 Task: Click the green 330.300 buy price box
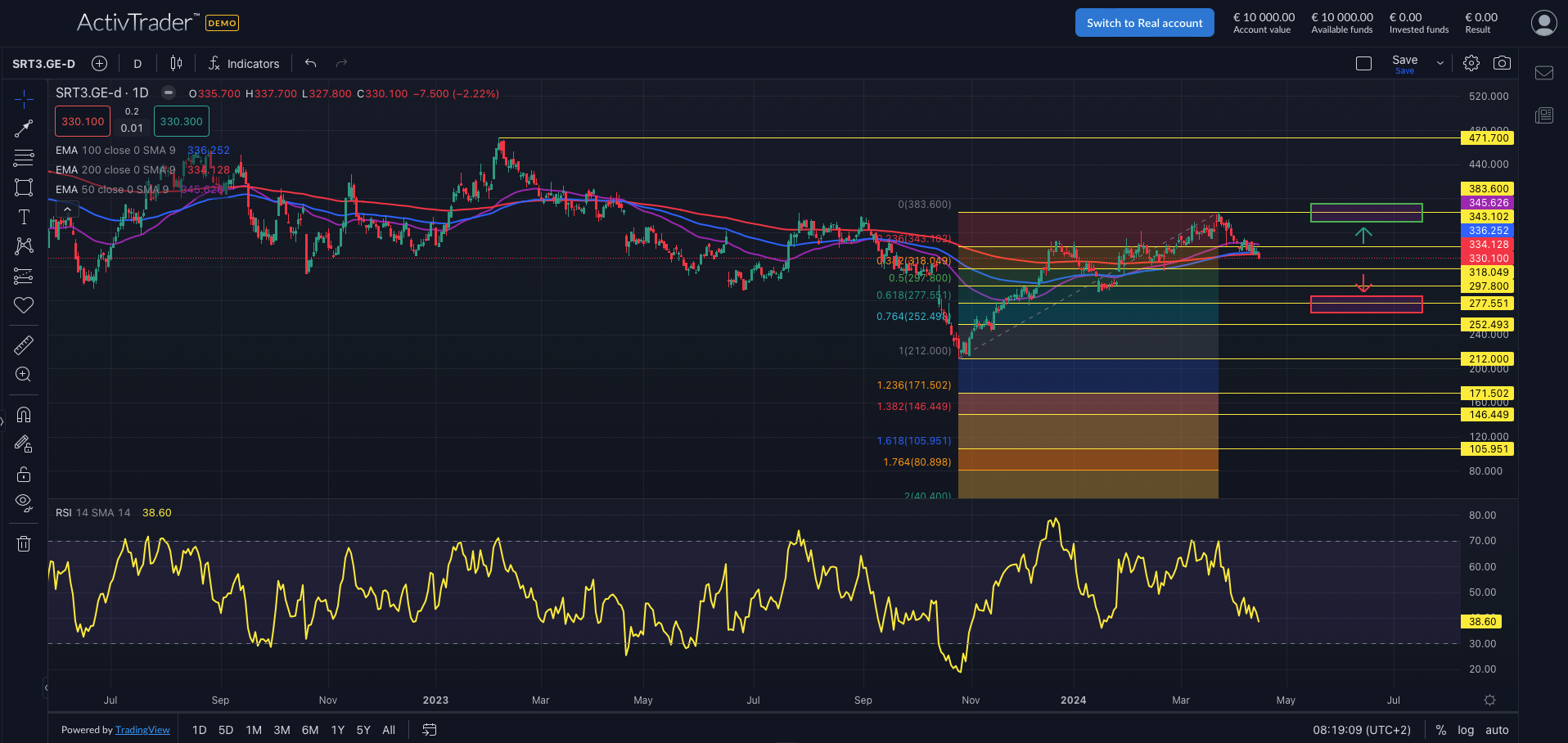[181, 122]
